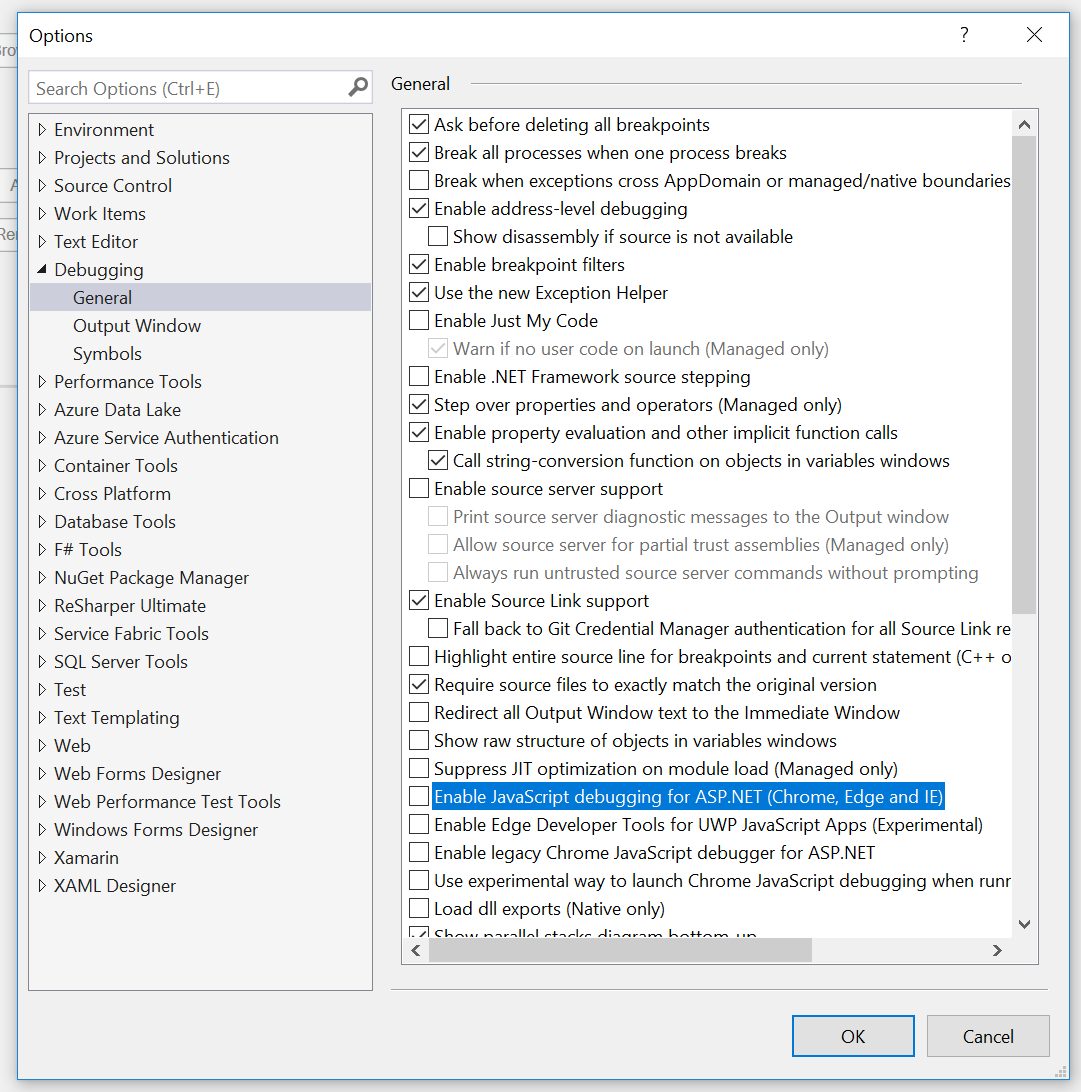Screen dimensions: 1081x1092
Task: Enable Just My Code checkbox
Action: (x=419, y=320)
